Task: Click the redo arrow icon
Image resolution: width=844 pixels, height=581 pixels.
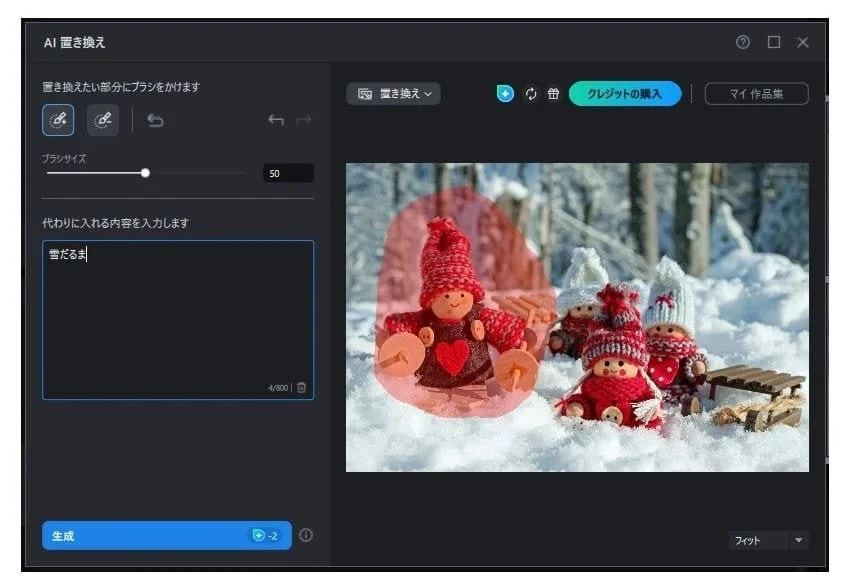Action: click(305, 119)
